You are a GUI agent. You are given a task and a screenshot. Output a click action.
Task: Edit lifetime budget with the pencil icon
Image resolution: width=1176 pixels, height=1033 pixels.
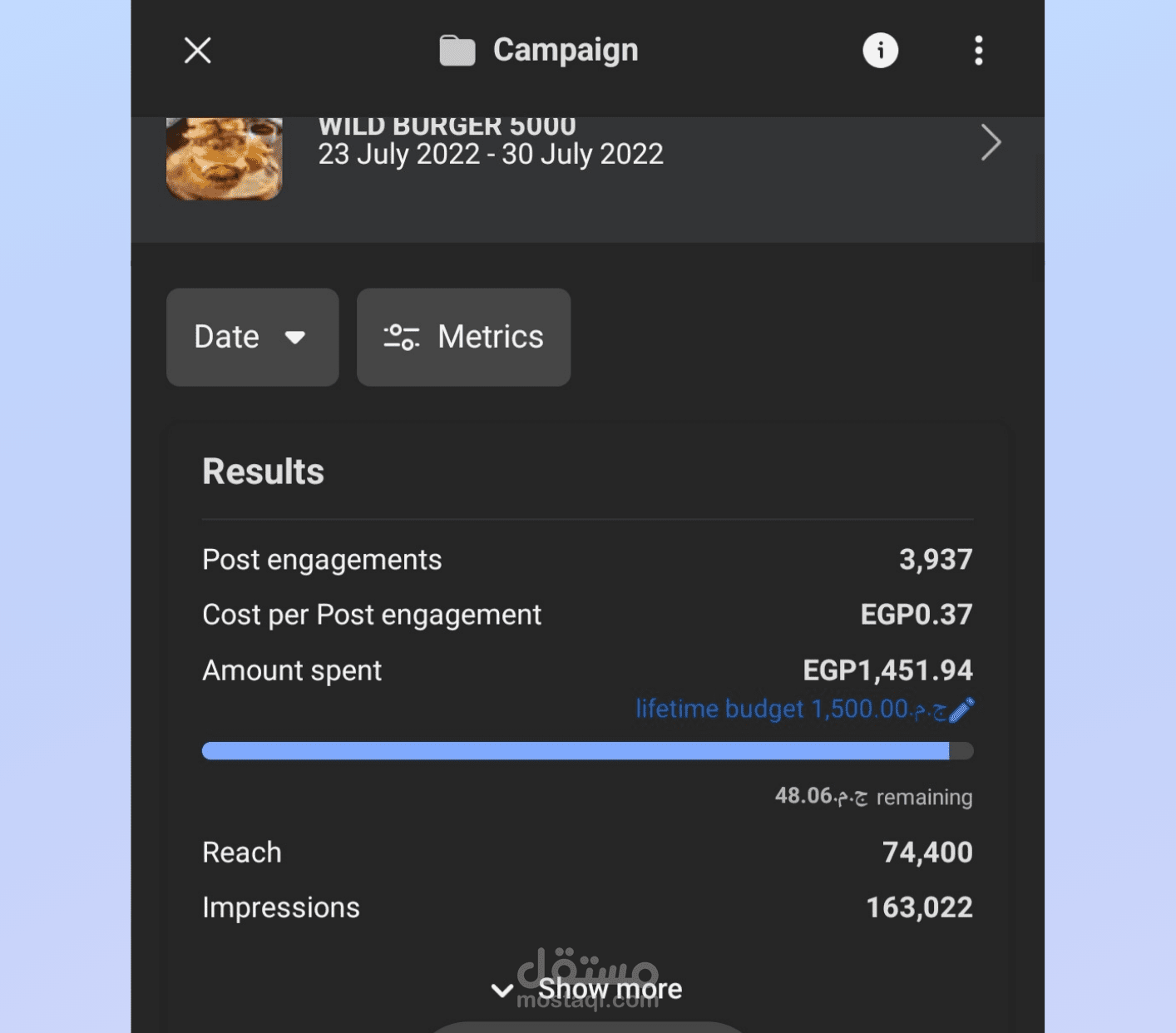click(961, 710)
